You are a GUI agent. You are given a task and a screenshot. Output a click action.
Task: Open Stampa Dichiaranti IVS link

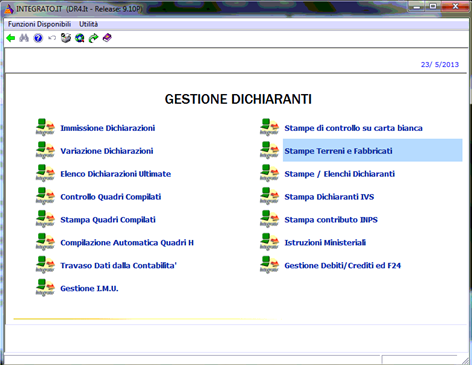pos(329,197)
